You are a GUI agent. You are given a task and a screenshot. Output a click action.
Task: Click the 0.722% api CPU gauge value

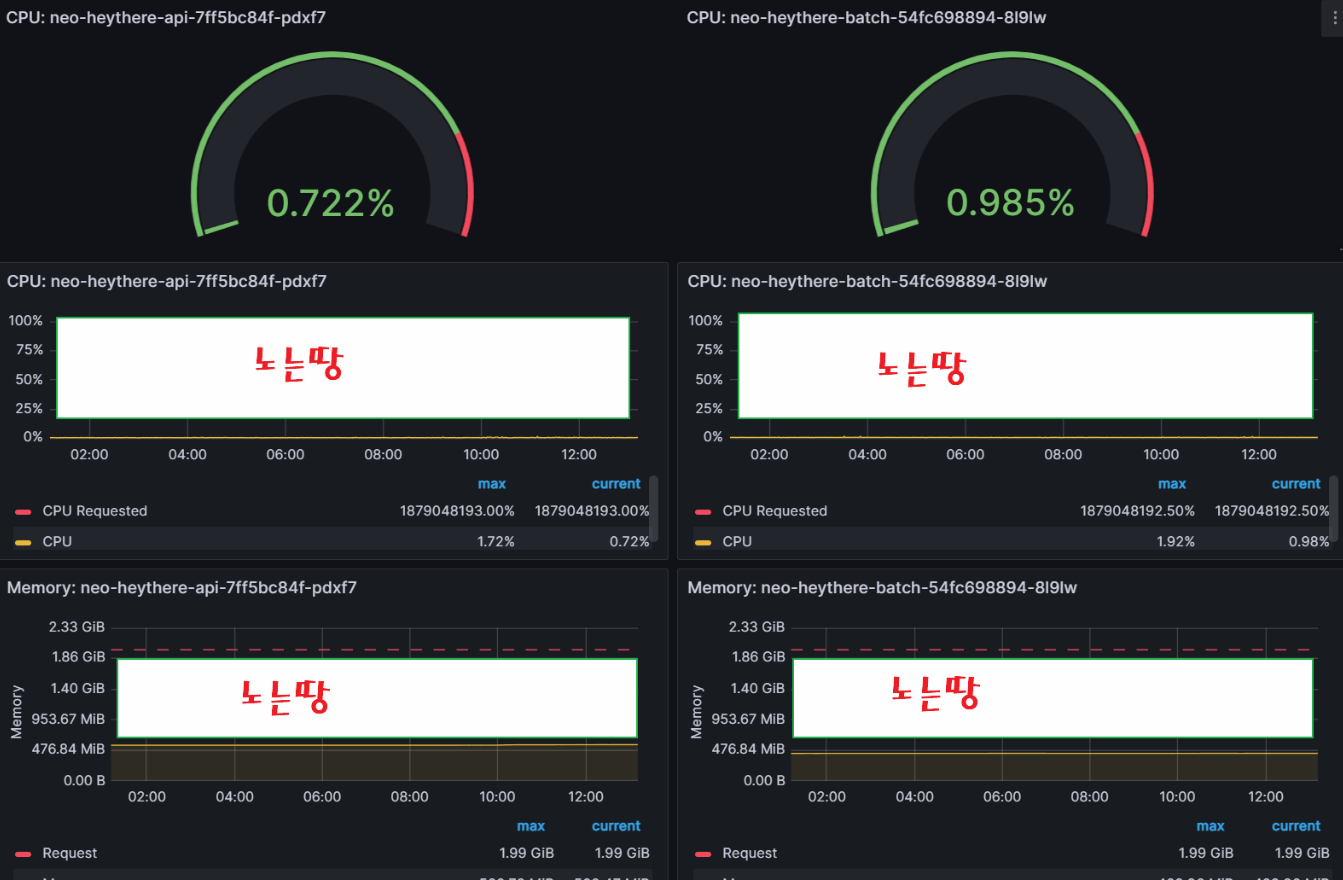tap(330, 203)
